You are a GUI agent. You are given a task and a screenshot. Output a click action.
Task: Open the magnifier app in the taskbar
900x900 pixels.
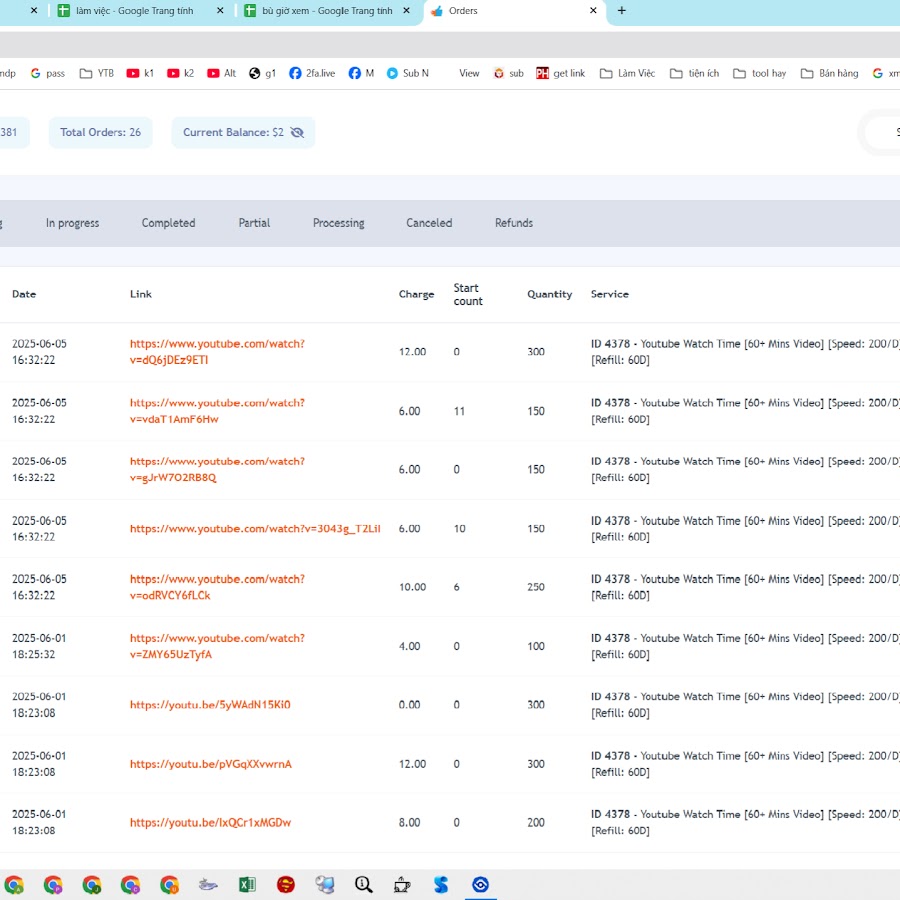pos(364,885)
